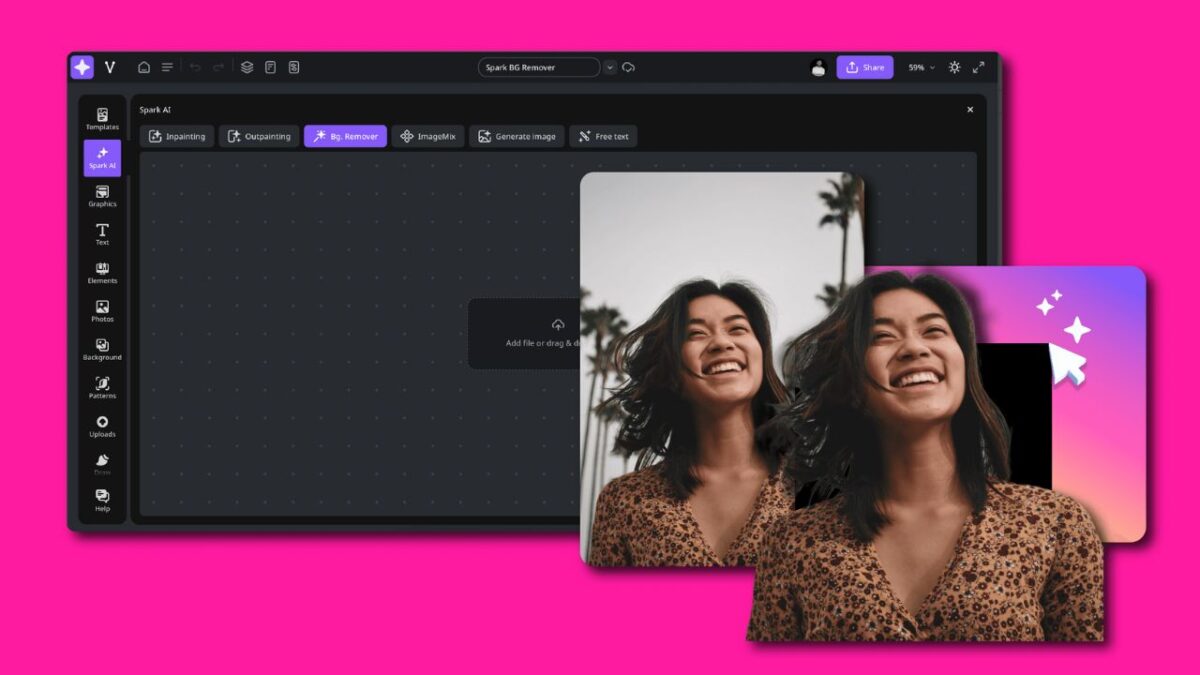
Task: Select the Bg. Remover tab
Action: point(345,136)
